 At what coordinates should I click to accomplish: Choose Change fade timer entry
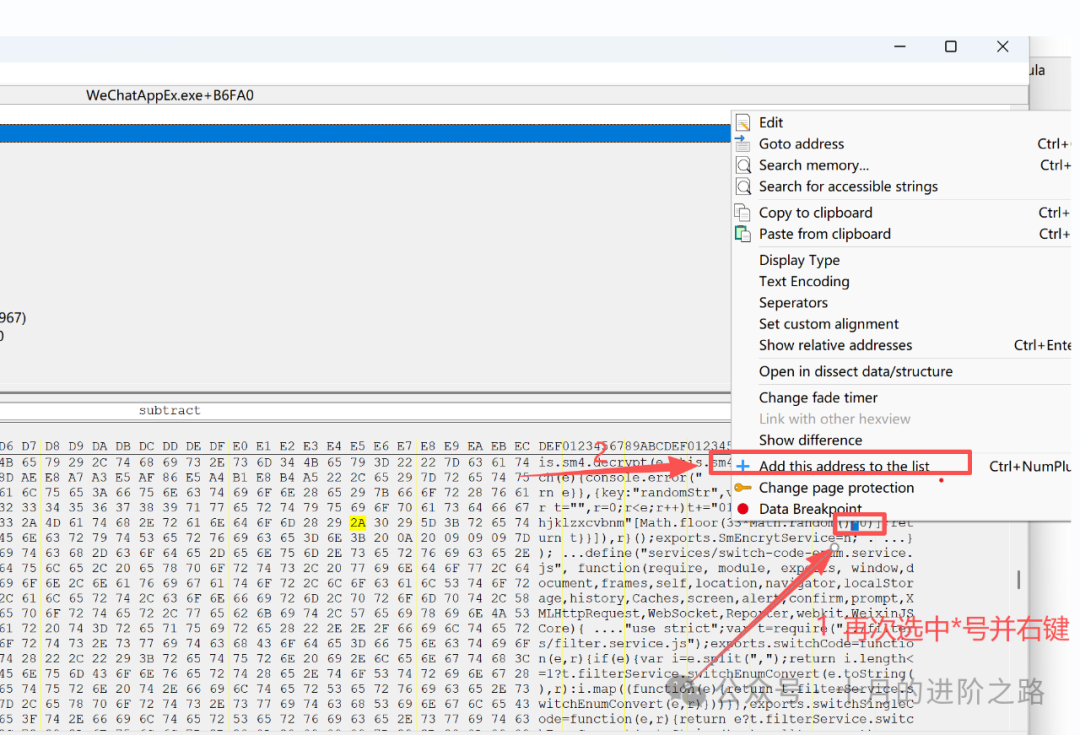[x=817, y=397]
